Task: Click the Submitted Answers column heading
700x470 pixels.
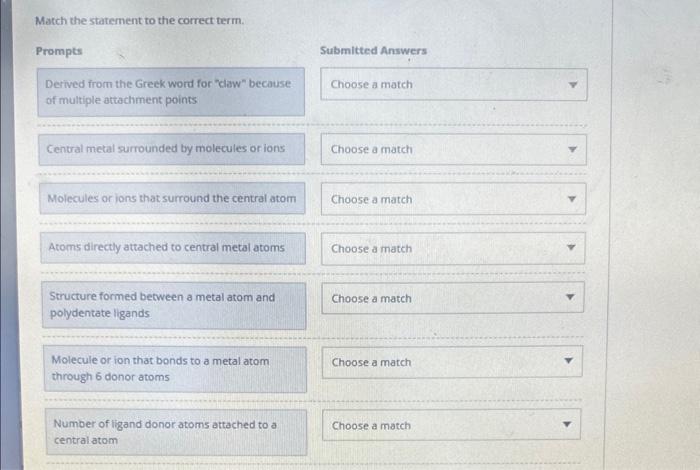Action: (373, 50)
